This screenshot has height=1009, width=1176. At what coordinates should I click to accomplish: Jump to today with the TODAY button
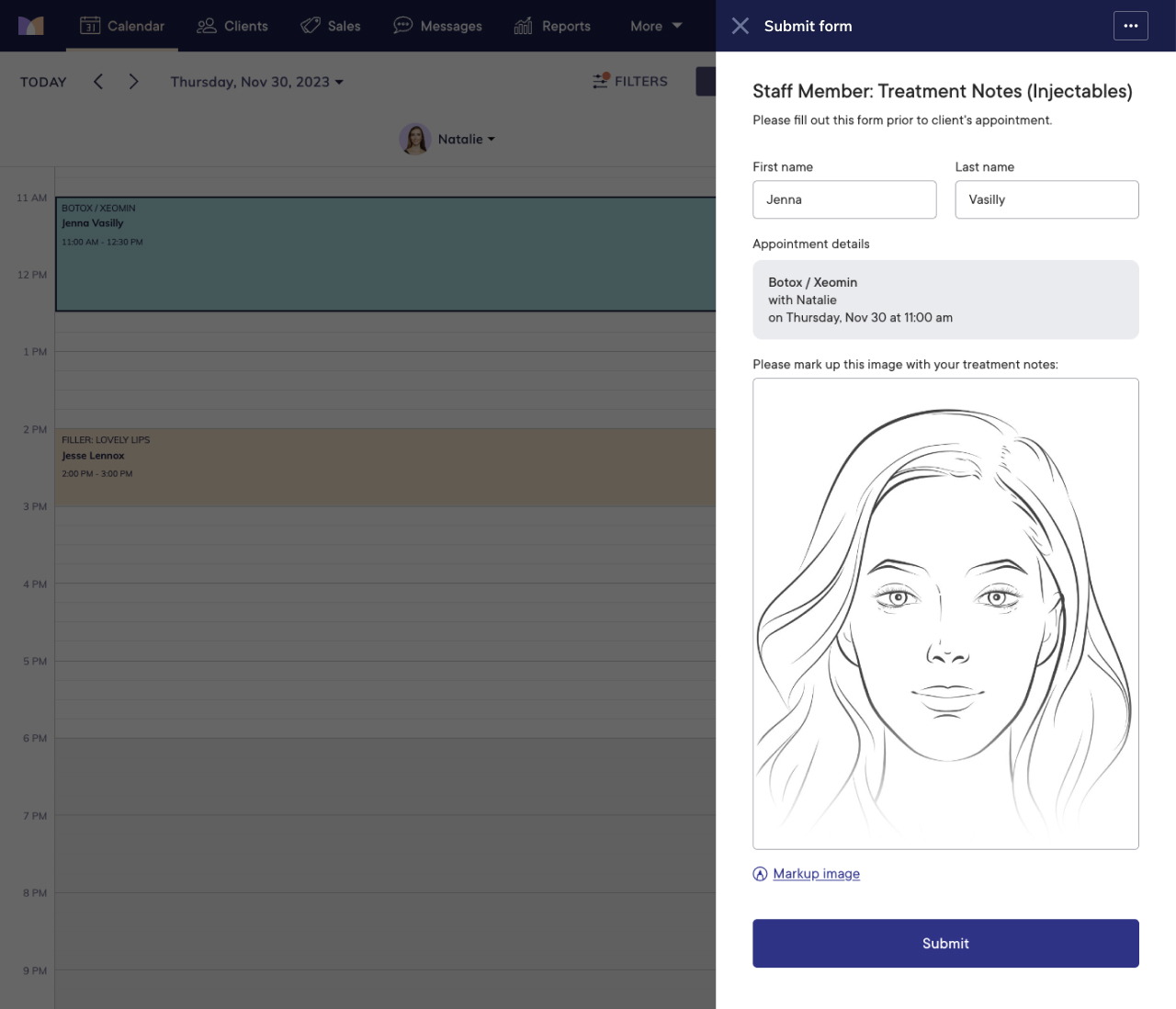point(42,81)
